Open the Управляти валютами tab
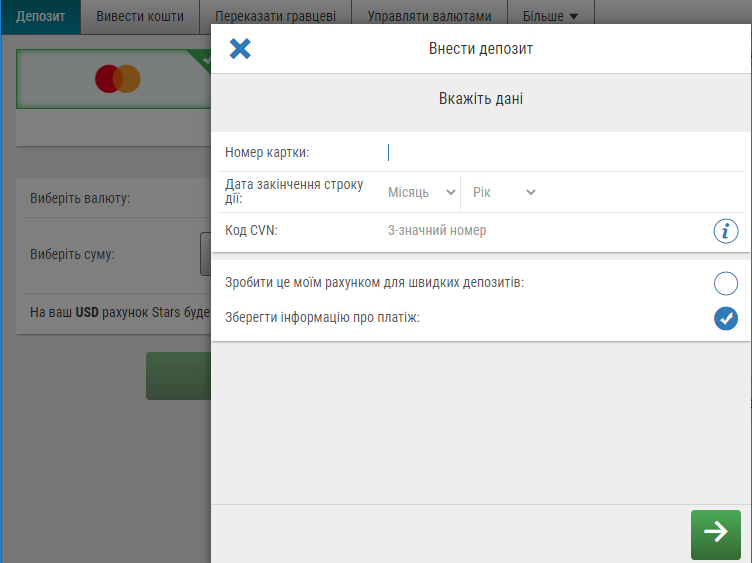 point(429,16)
